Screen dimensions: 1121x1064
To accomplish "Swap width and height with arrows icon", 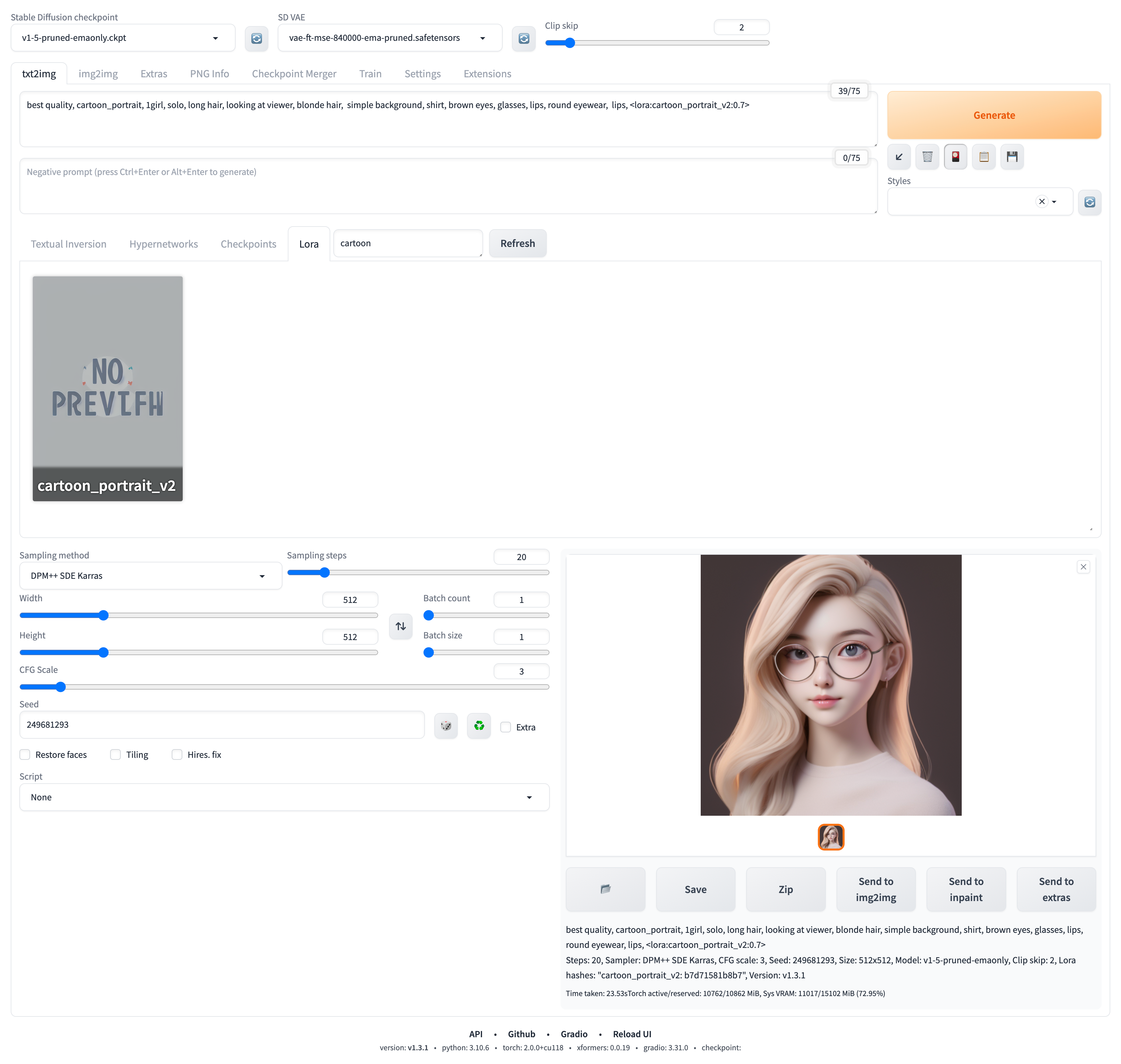I will click(x=401, y=626).
